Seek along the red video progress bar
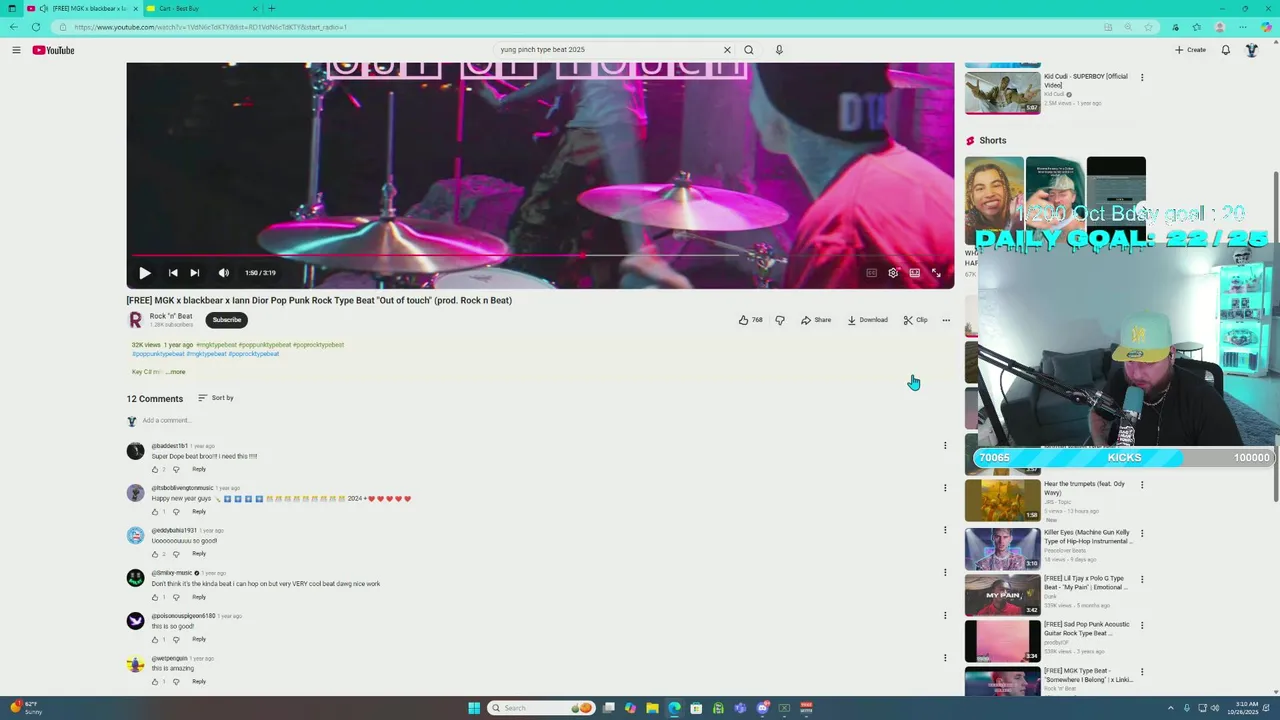Image resolution: width=1280 pixels, height=720 pixels. (540, 256)
